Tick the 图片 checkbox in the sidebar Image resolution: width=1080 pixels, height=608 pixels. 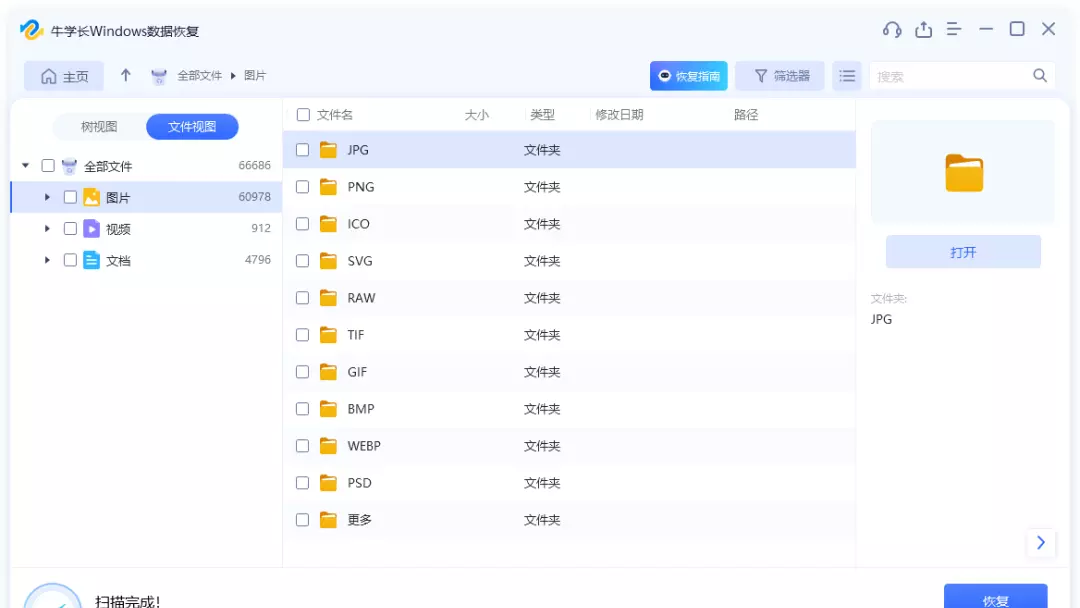(70, 197)
